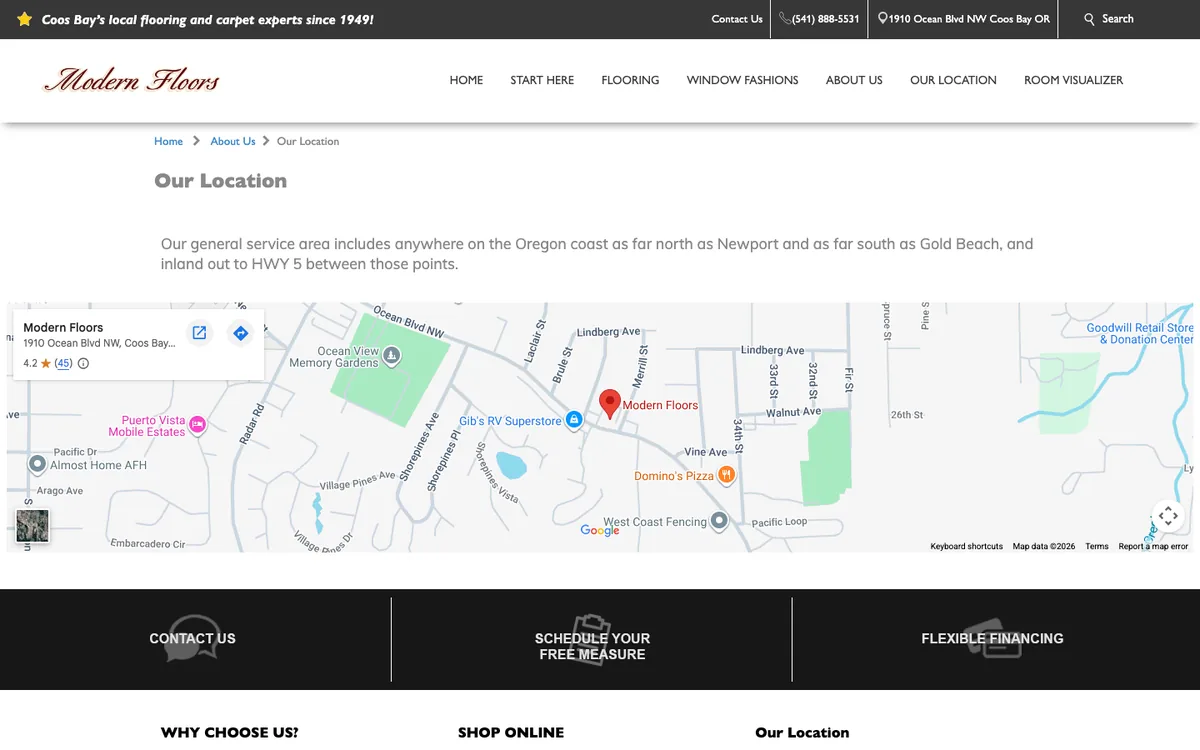Viewport: 1200px width, 750px height.
Task: Select the Almost Home AFH map marker
Action: tap(38, 464)
